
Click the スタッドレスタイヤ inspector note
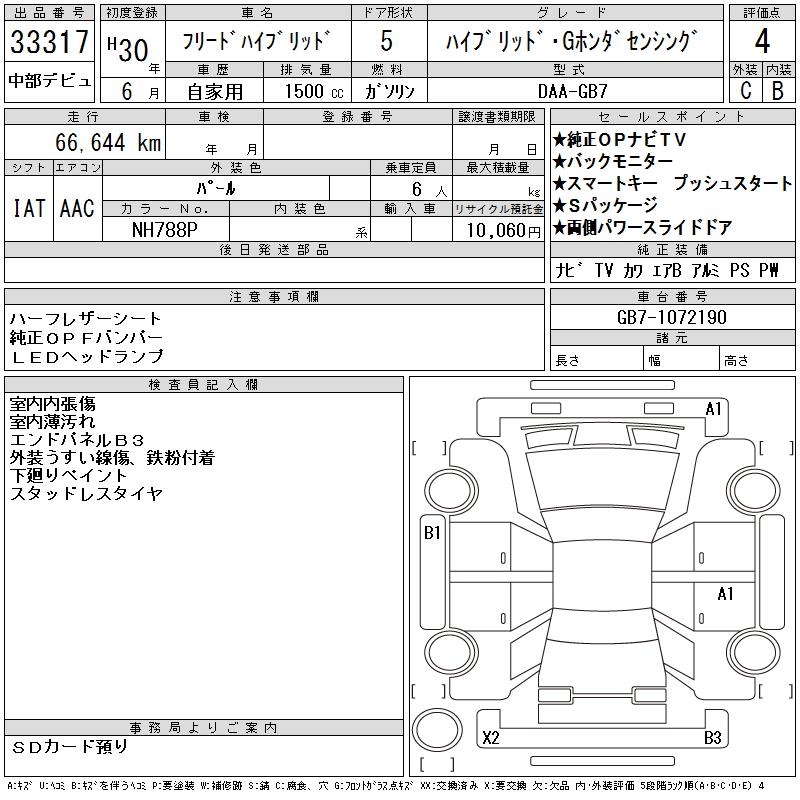[x=85, y=494]
